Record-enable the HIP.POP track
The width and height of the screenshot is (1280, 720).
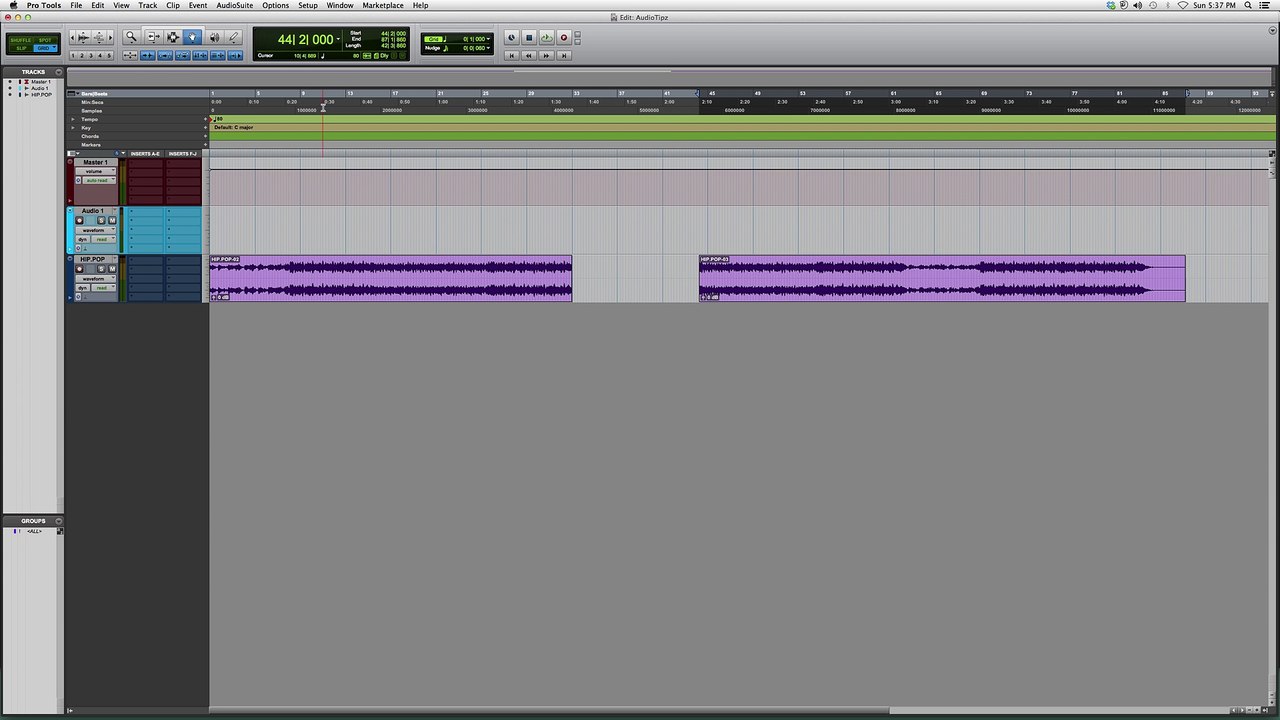79,269
